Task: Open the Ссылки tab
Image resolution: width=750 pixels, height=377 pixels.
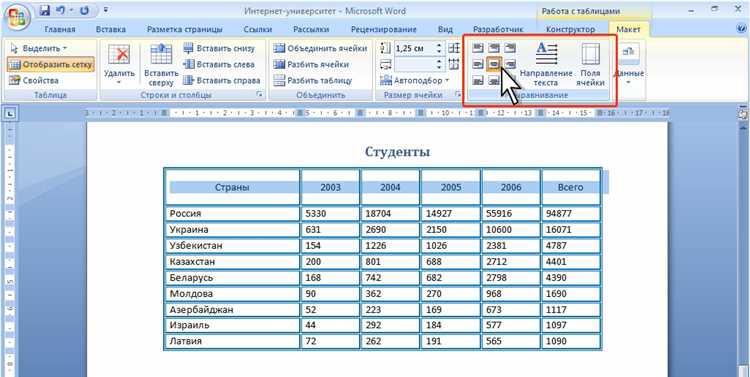Action: point(258,29)
